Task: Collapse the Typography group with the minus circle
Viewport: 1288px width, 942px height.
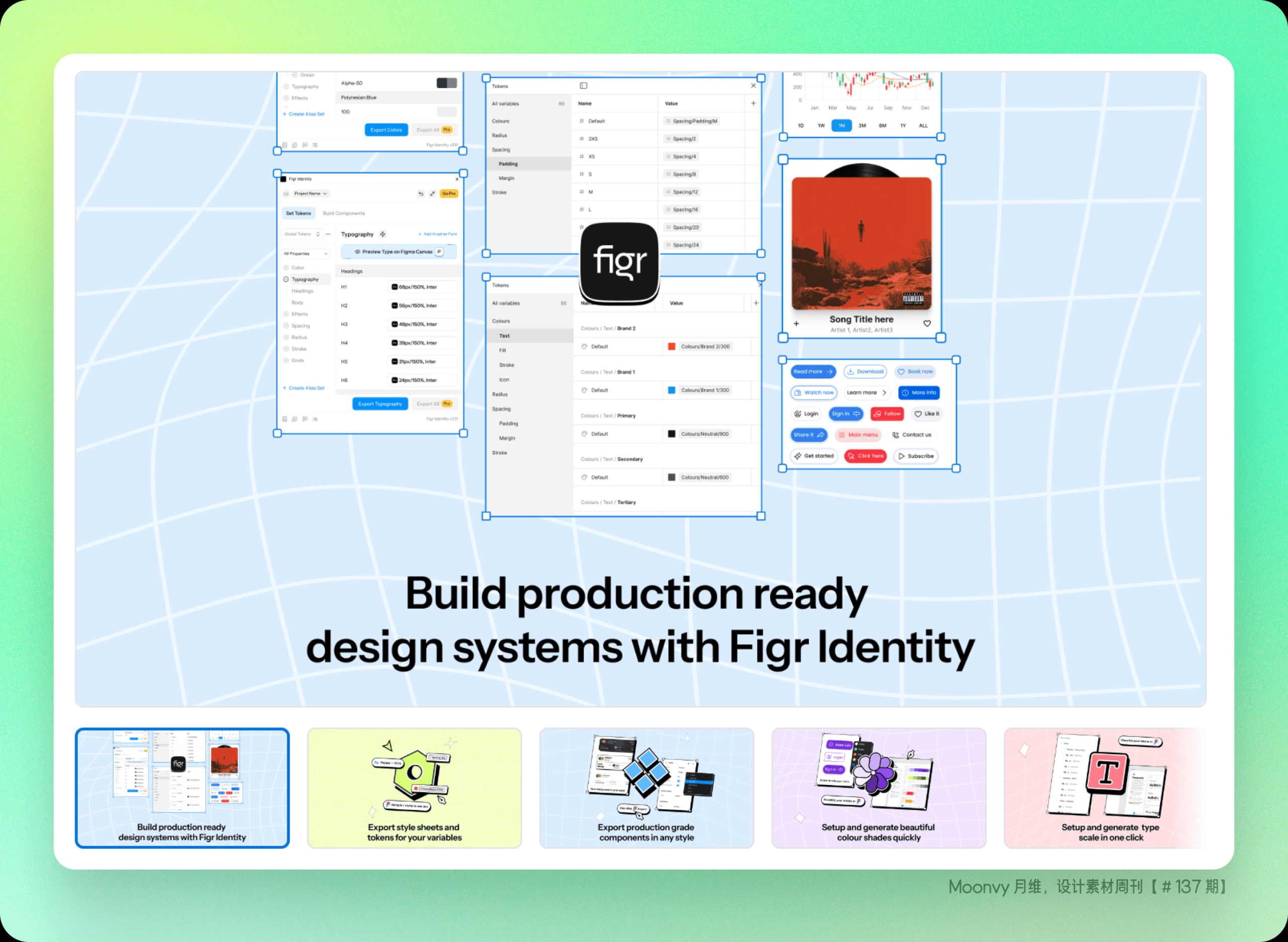Action: click(x=286, y=279)
